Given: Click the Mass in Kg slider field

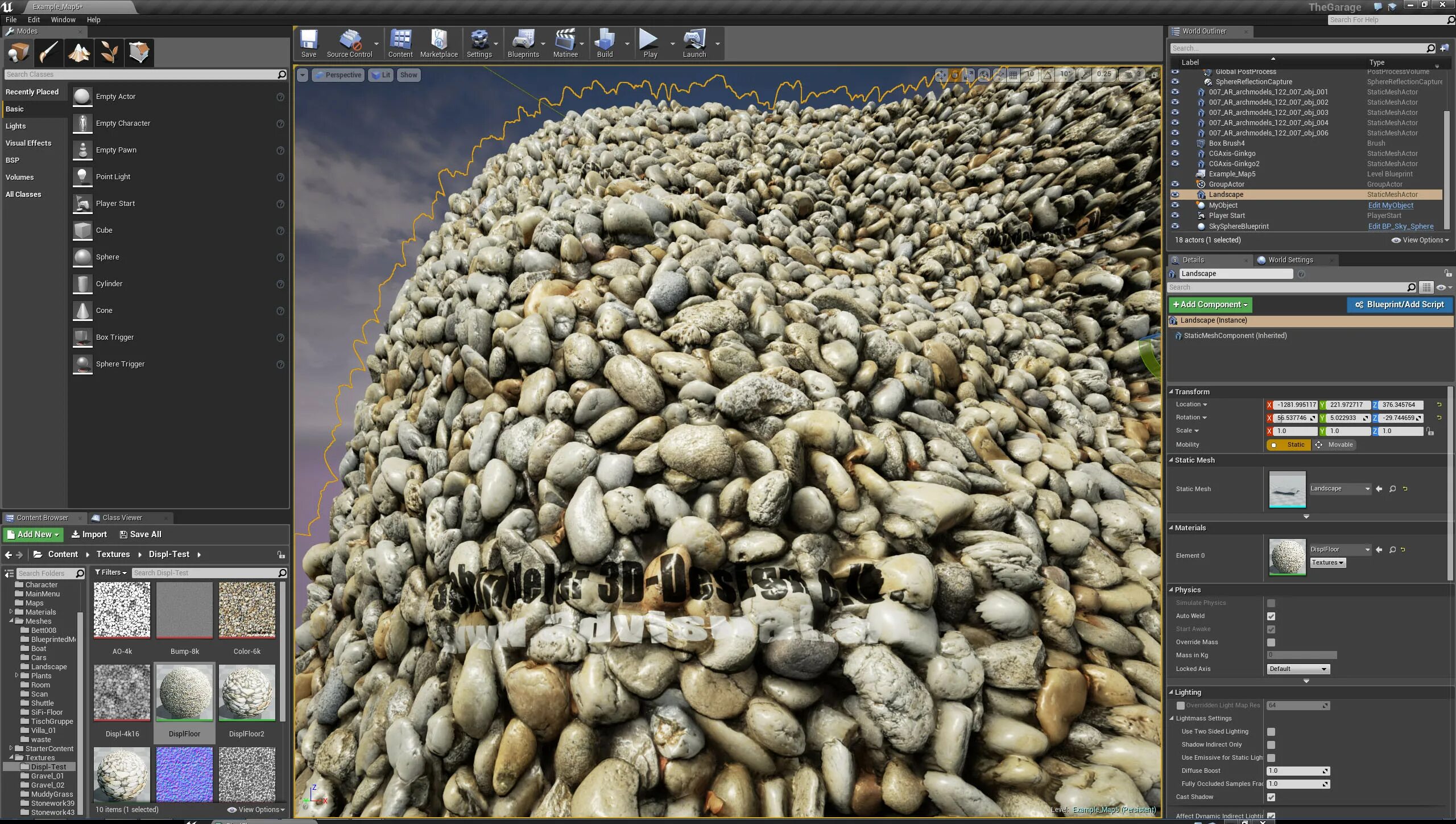Looking at the screenshot, I should click(1301, 656).
